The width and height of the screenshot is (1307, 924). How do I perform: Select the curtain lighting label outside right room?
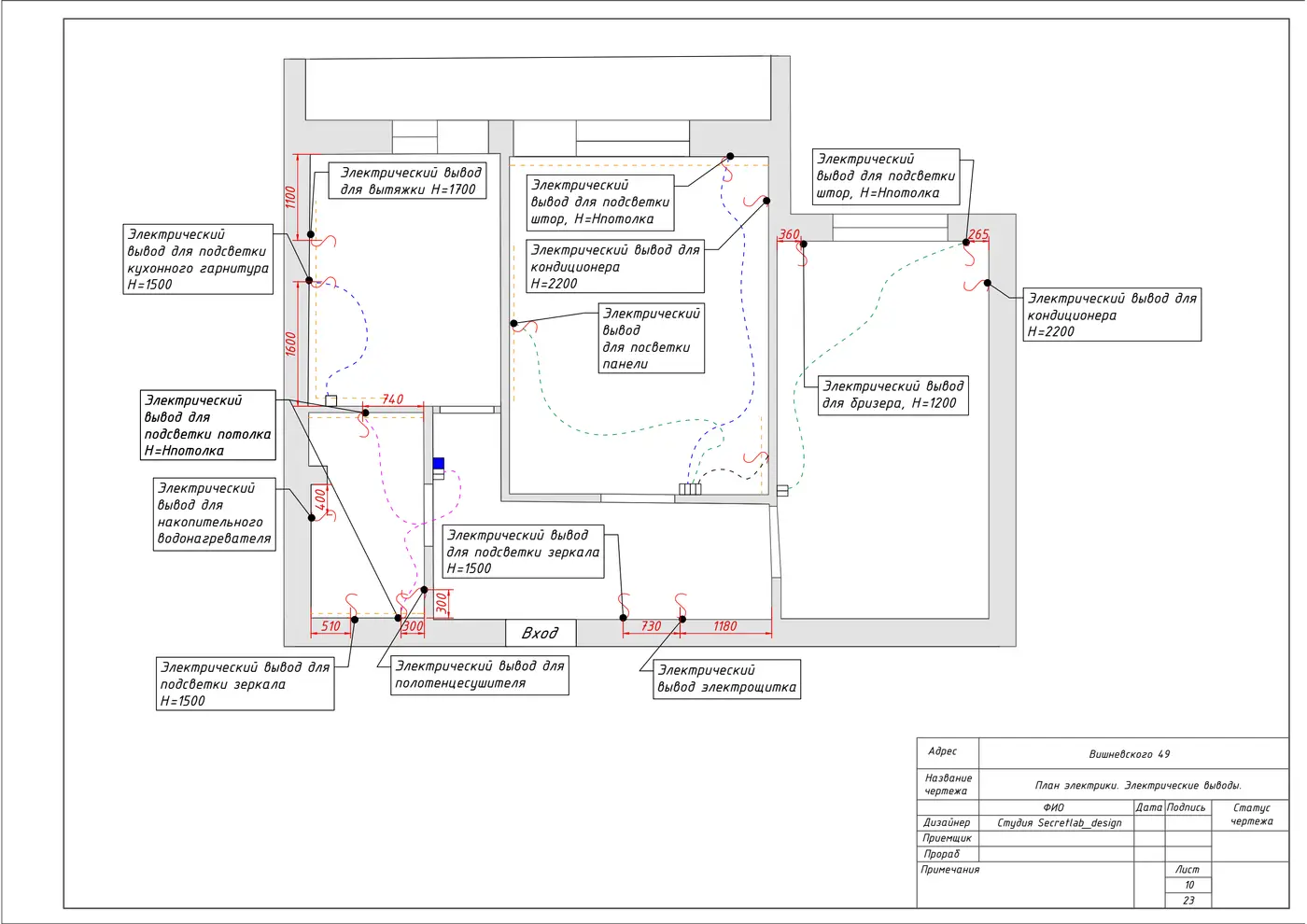coord(886,176)
